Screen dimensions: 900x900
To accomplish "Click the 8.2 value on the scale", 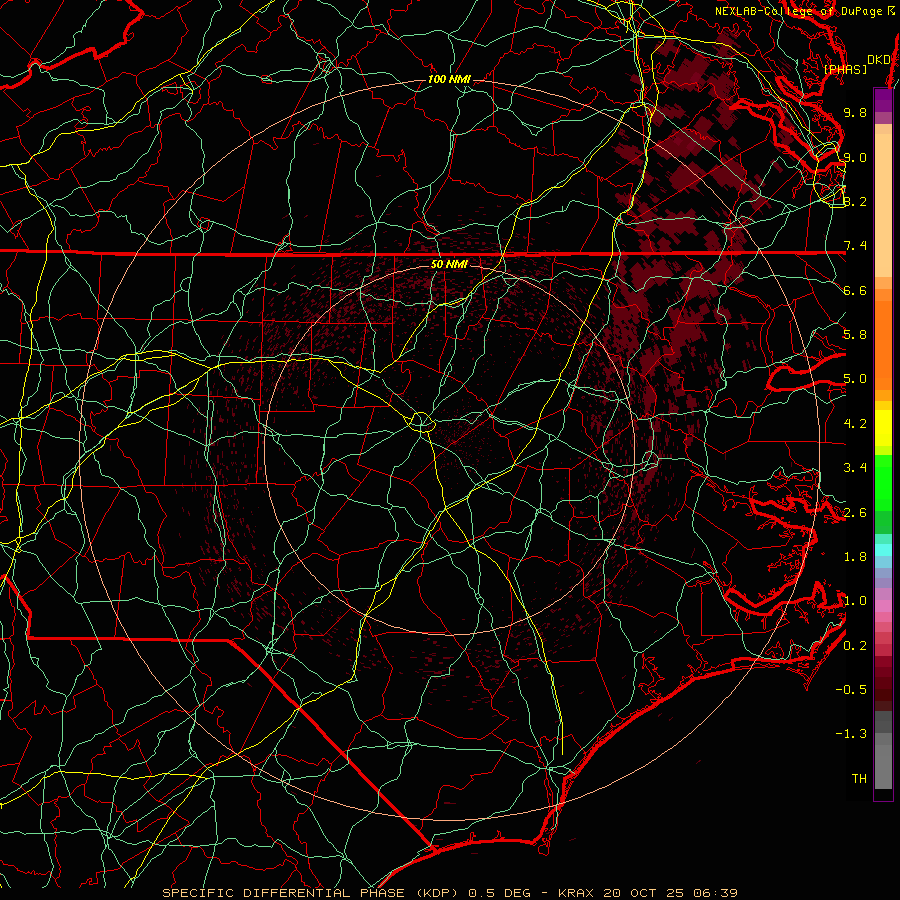I will click(x=855, y=201).
